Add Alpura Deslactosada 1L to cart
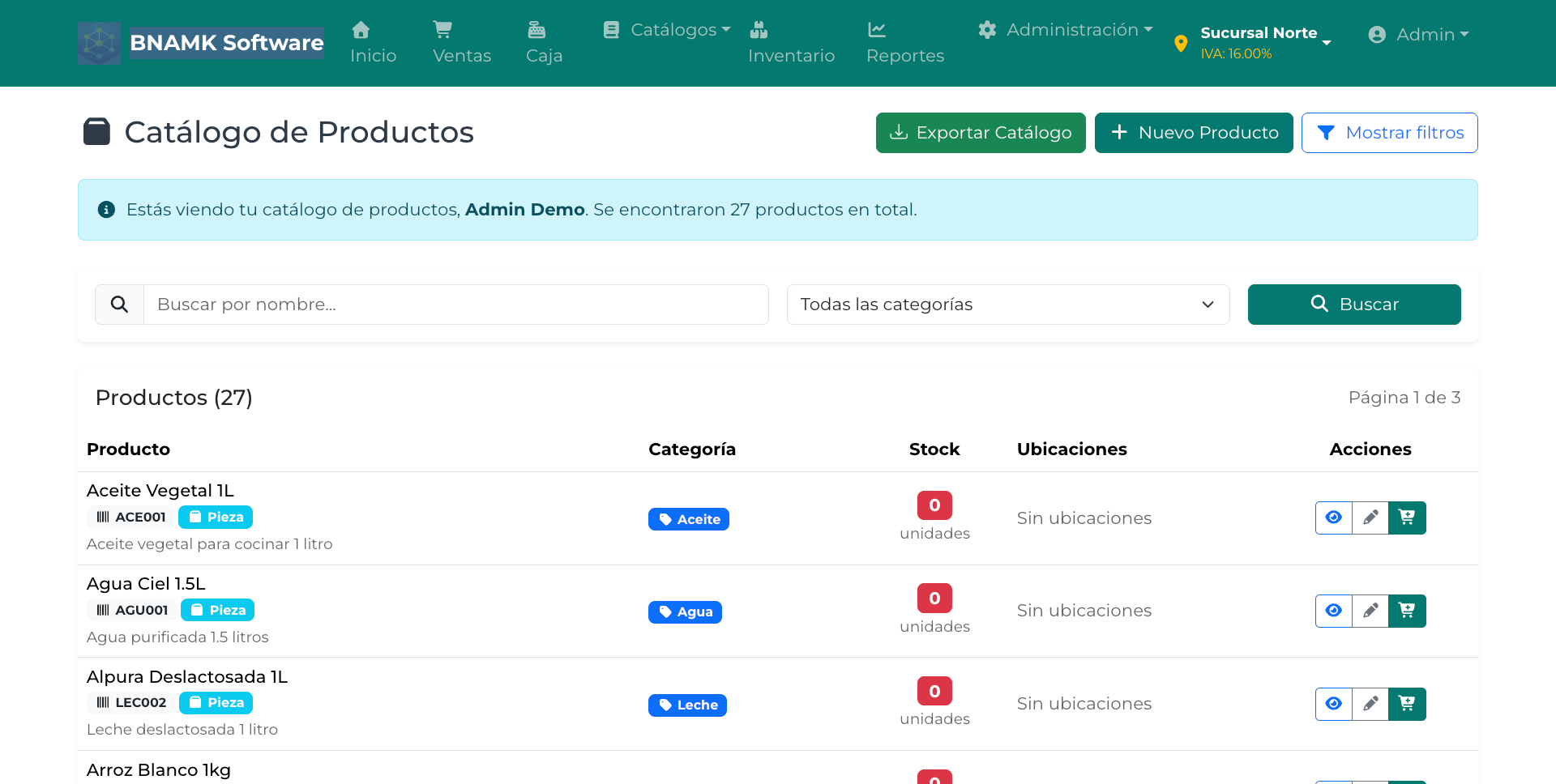Viewport: 1556px width, 784px height. click(1407, 704)
